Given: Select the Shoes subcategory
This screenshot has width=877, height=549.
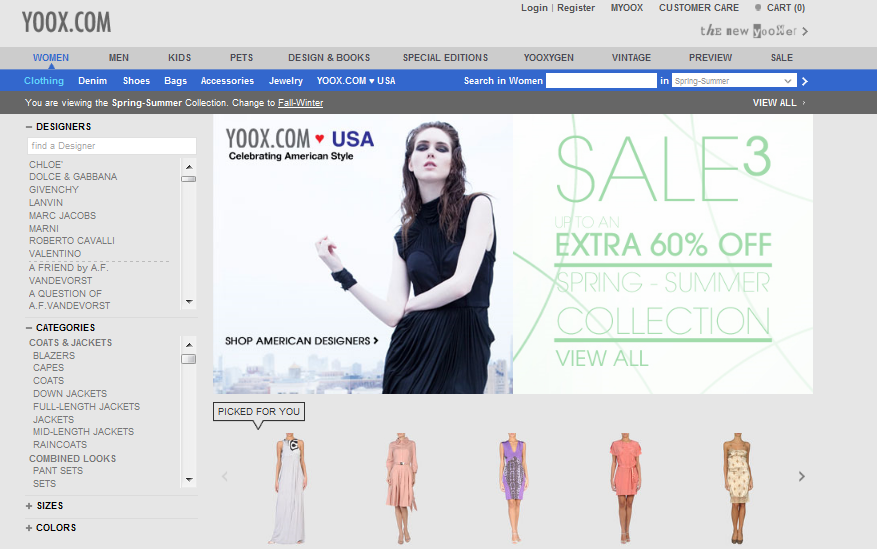Looking at the screenshot, I should (x=136, y=81).
